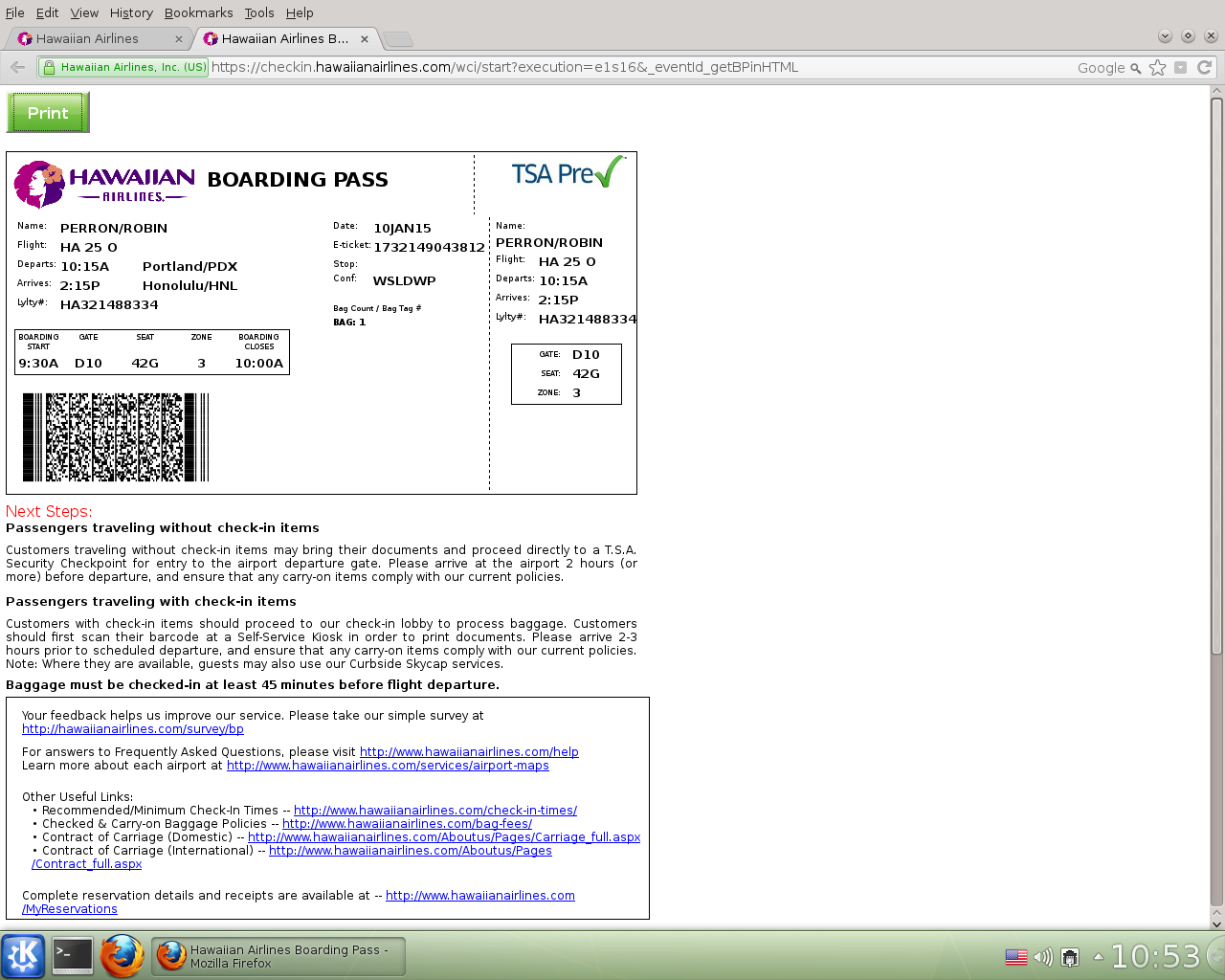Open a new tab with the blank tab button
1225x980 pixels.
coord(398,39)
